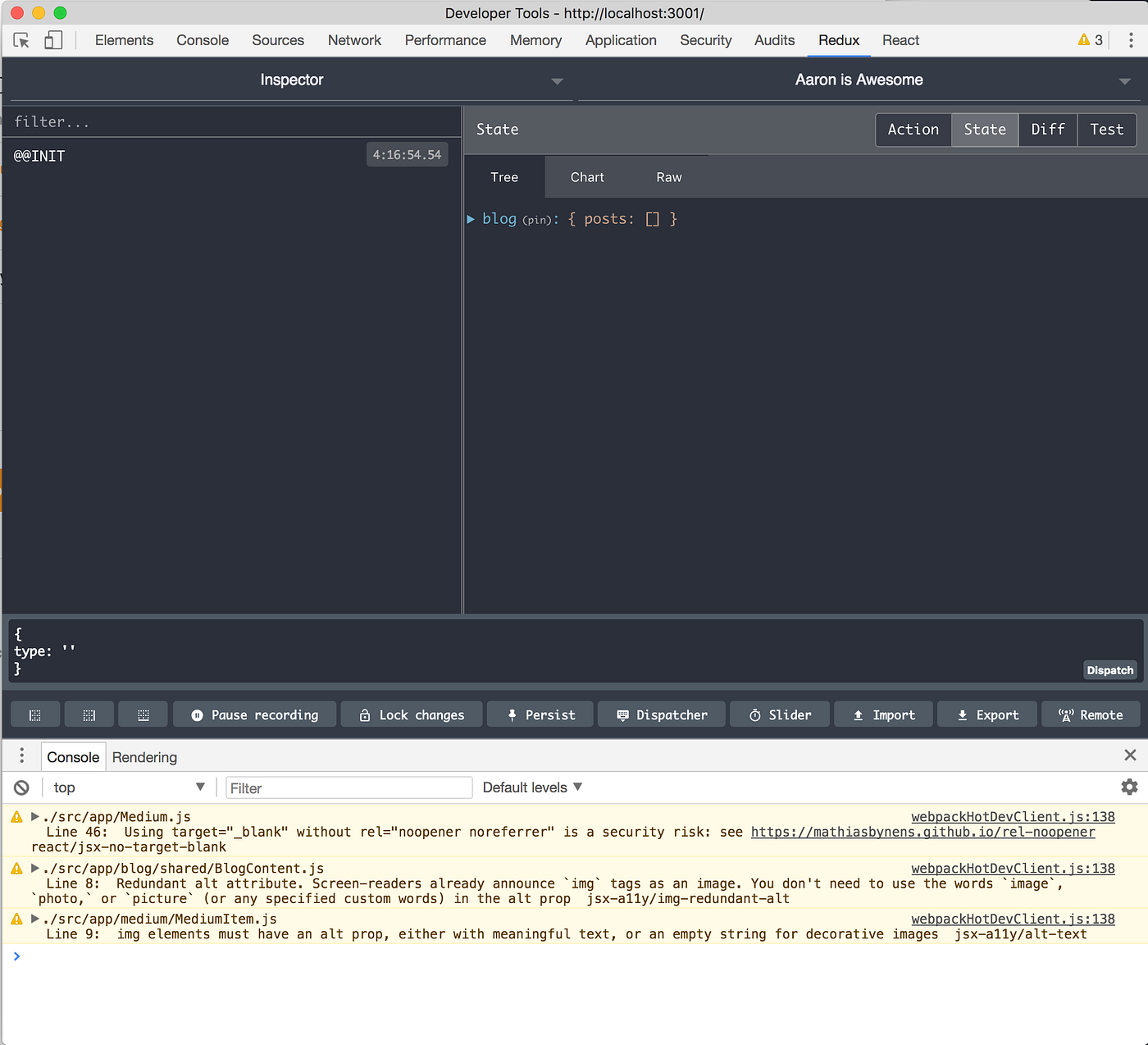The width and height of the screenshot is (1148, 1045).
Task: Switch to the Diff tab
Action: coord(1048,130)
